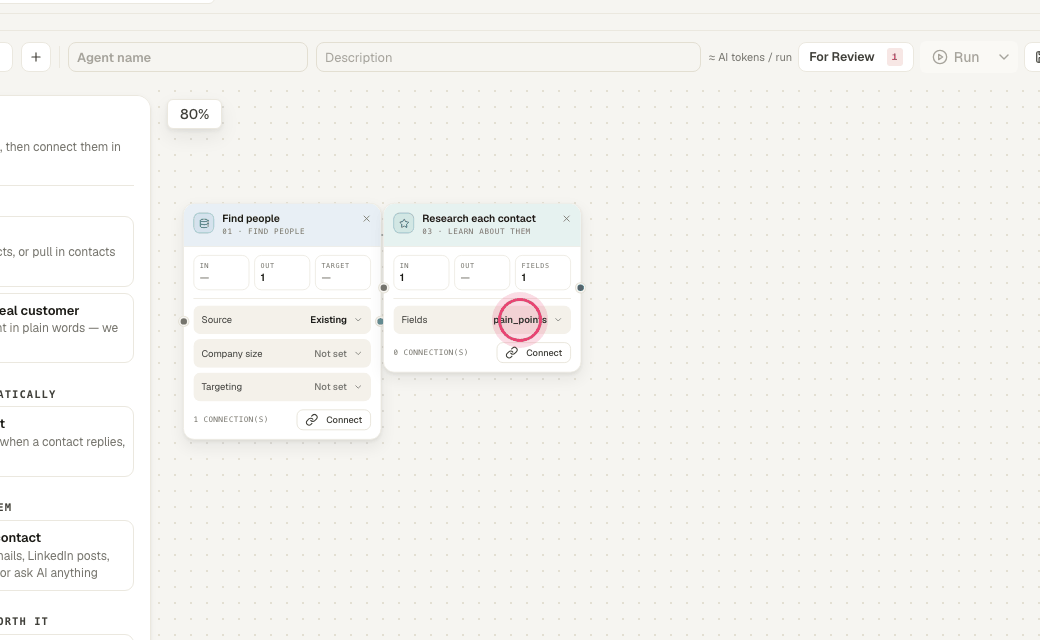
Task: Open the For Review button
Action: tap(856, 57)
